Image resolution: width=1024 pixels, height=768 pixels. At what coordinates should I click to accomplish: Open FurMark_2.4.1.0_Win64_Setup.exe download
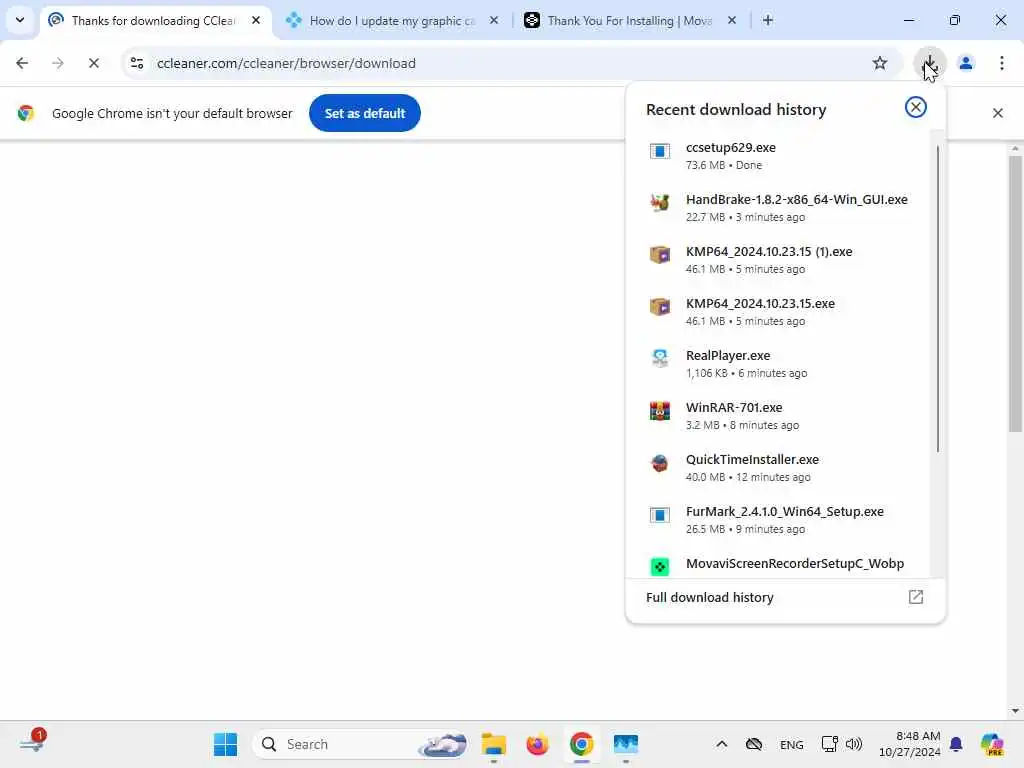(x=777, y=520)
